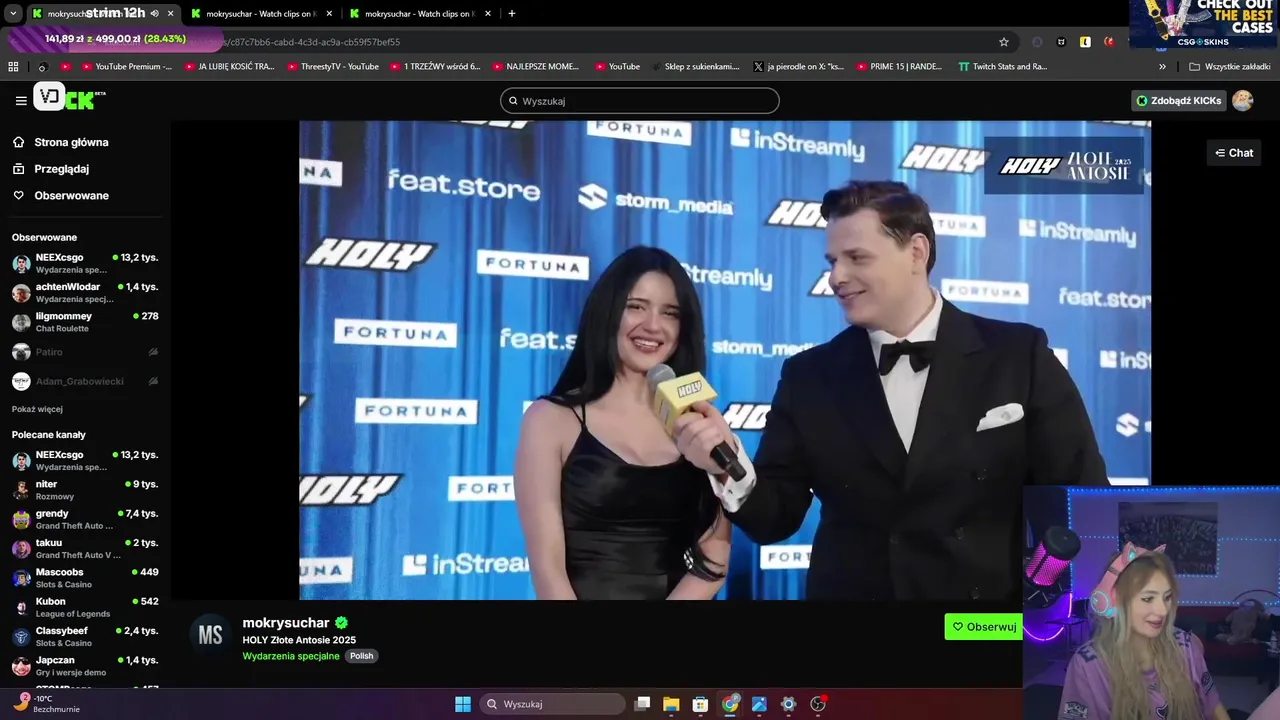Follow mokrysuchar with Obserwuj button

coord(984,627)
